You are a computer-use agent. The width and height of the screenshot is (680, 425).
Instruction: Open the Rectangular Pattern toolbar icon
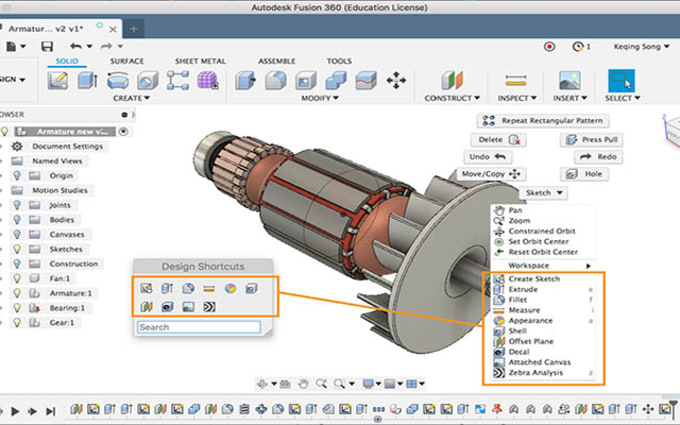177,80
